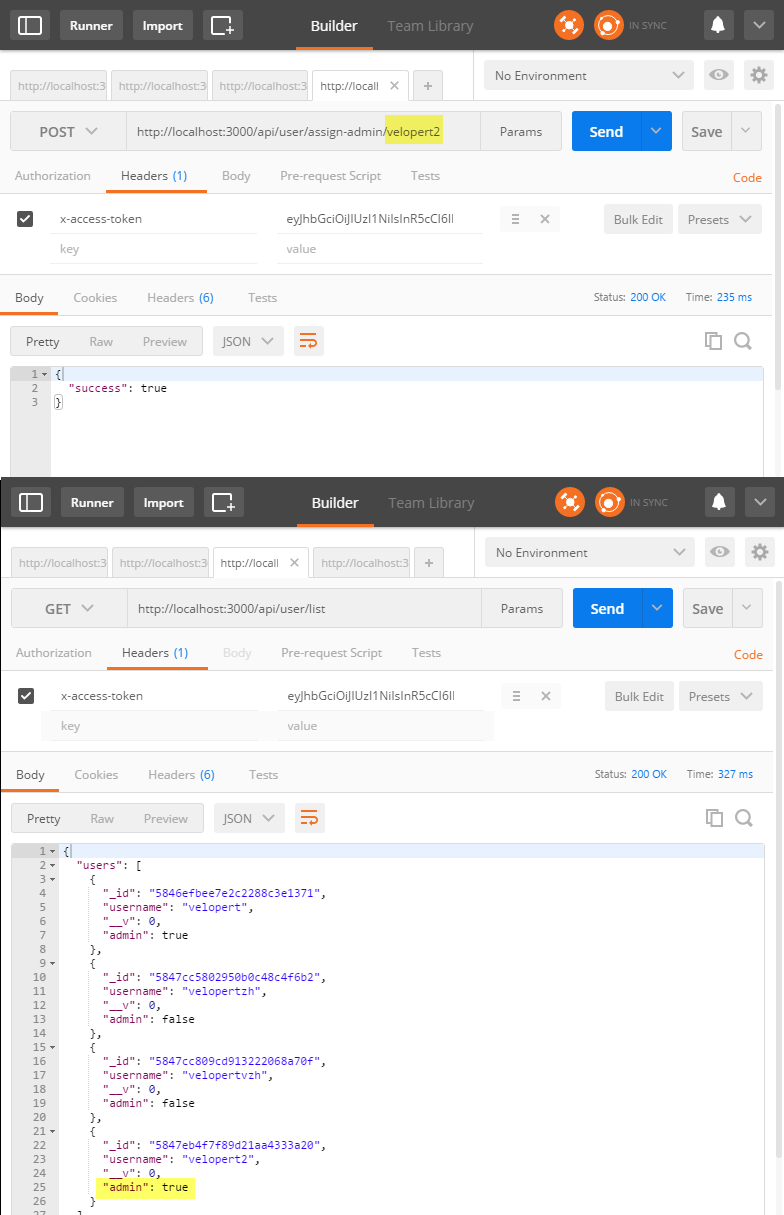Search the response body with the magnifier icon
Screen dimensions: 784x1215
point(743,341)
